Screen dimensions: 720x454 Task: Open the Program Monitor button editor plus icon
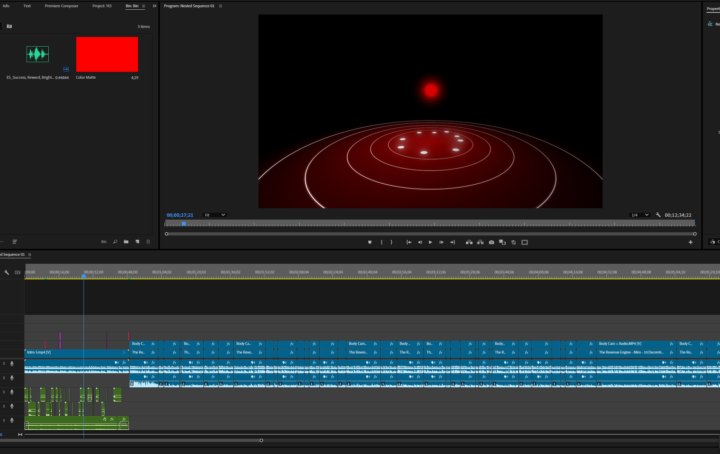690,242
